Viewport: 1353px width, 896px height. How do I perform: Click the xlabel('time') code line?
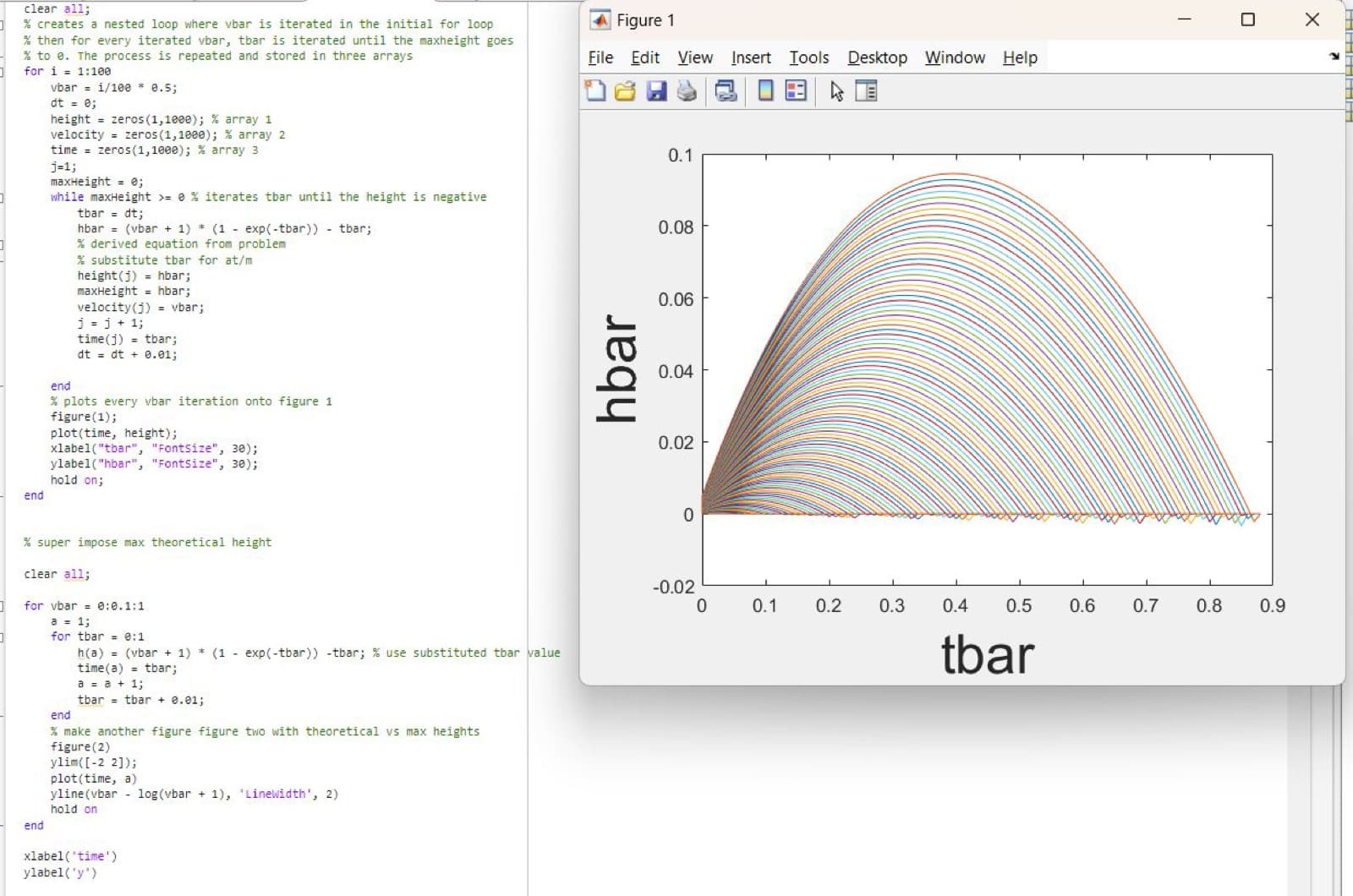point(71,856)
